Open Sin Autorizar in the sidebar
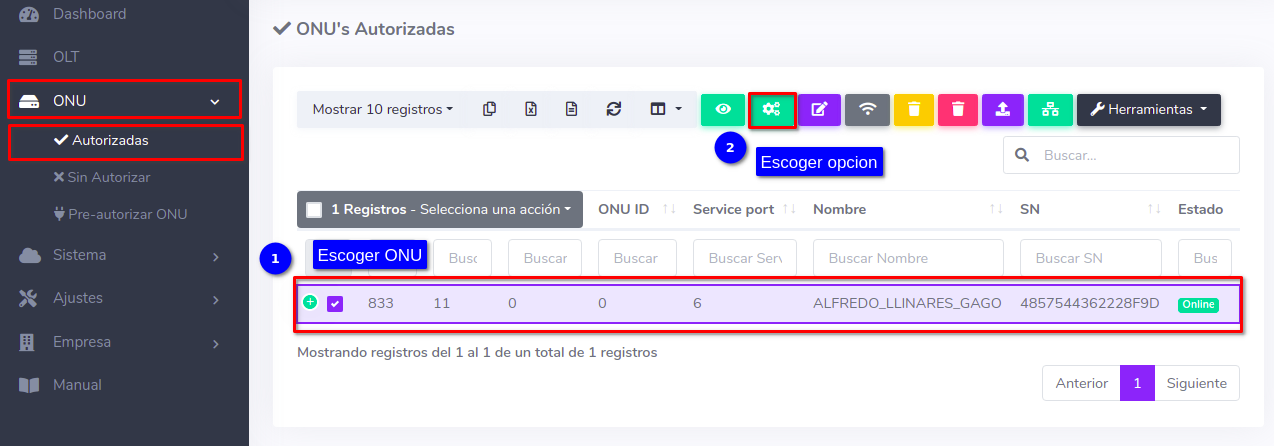Image resolution: width=1274 pixels, height=446 pixels. 108,177
